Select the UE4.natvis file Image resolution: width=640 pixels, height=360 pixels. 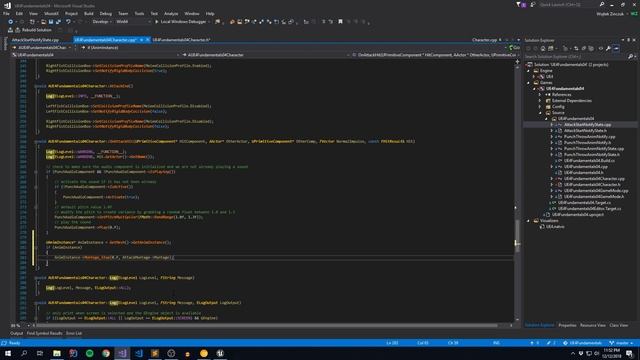[555, 227]
